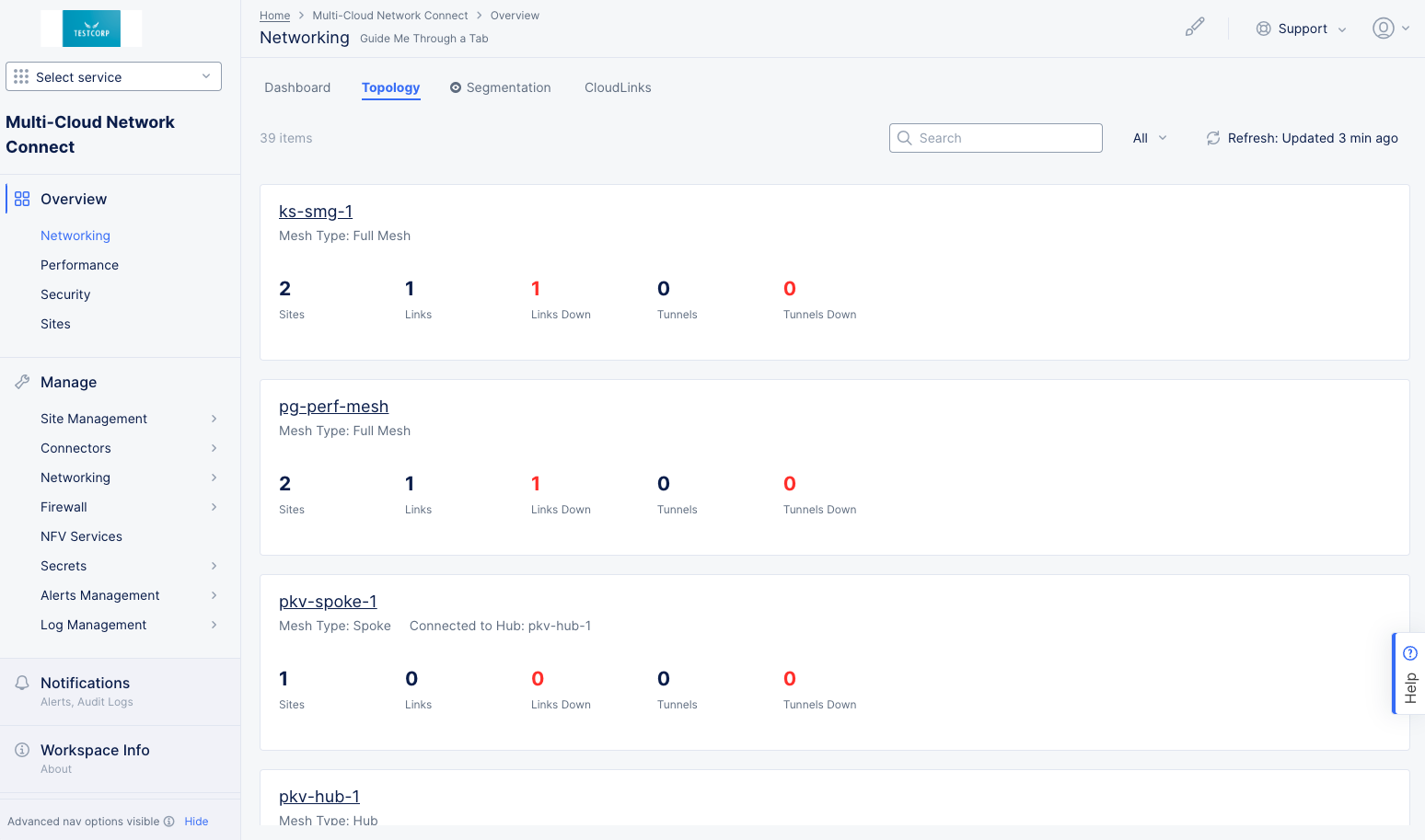Open the All filter dropdown
Image resolution: width=1425 pixels, height=840 pixels.
click(1149, 138)
